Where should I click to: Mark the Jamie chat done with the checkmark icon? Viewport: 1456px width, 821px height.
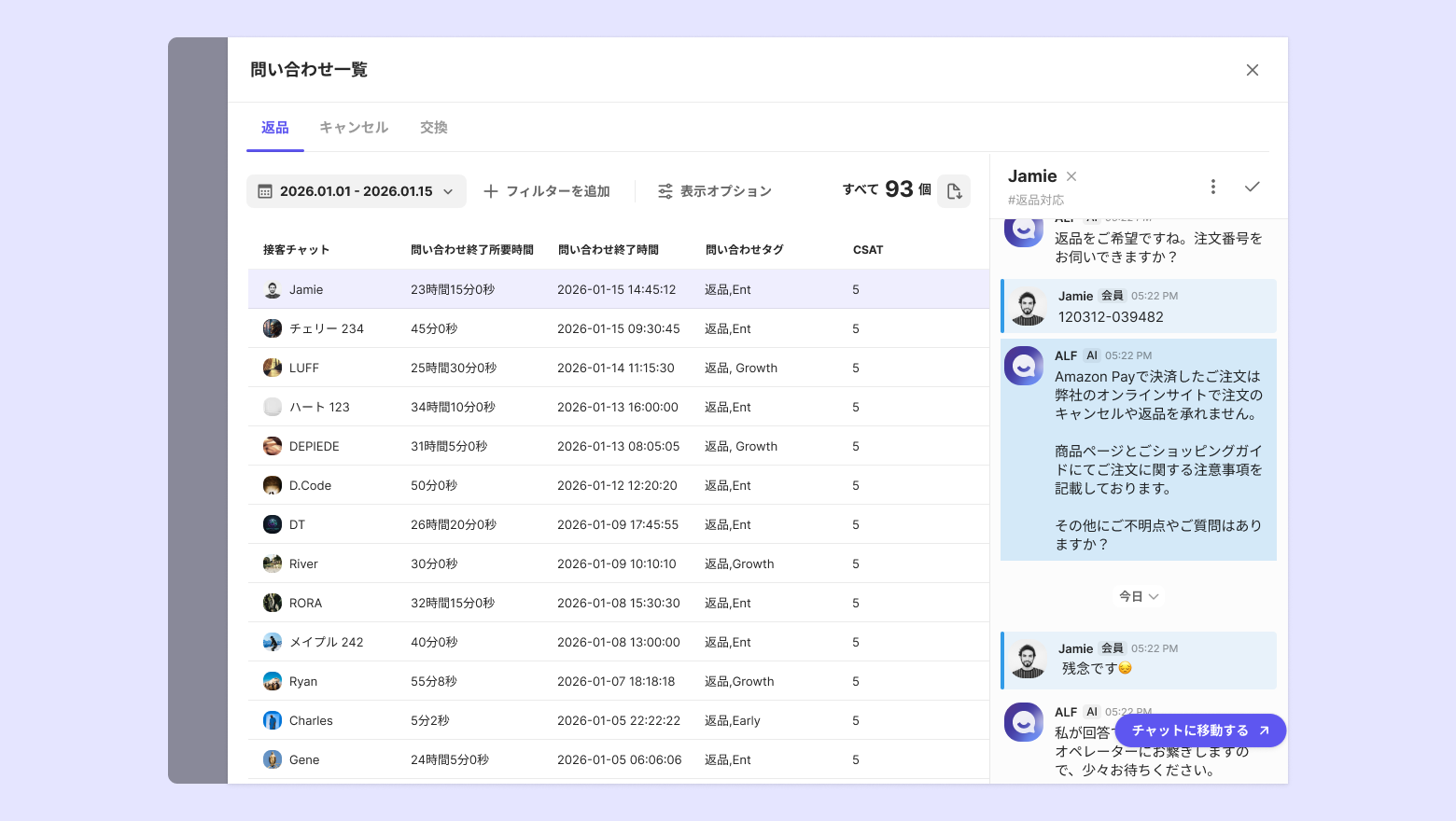click(x=1252, y=187)
